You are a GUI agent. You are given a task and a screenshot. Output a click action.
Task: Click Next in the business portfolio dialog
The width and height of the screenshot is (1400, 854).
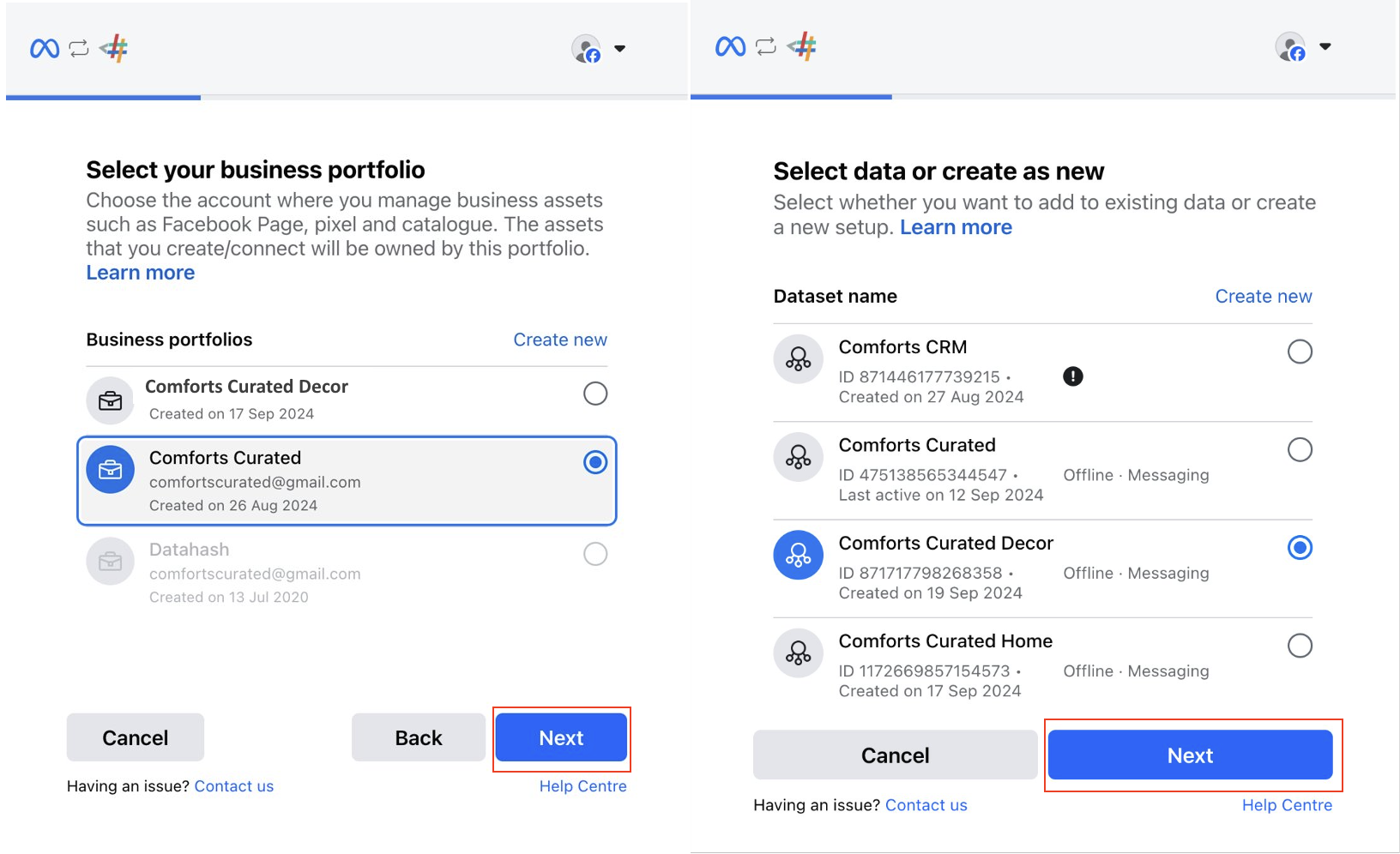(x=561, y=737)
